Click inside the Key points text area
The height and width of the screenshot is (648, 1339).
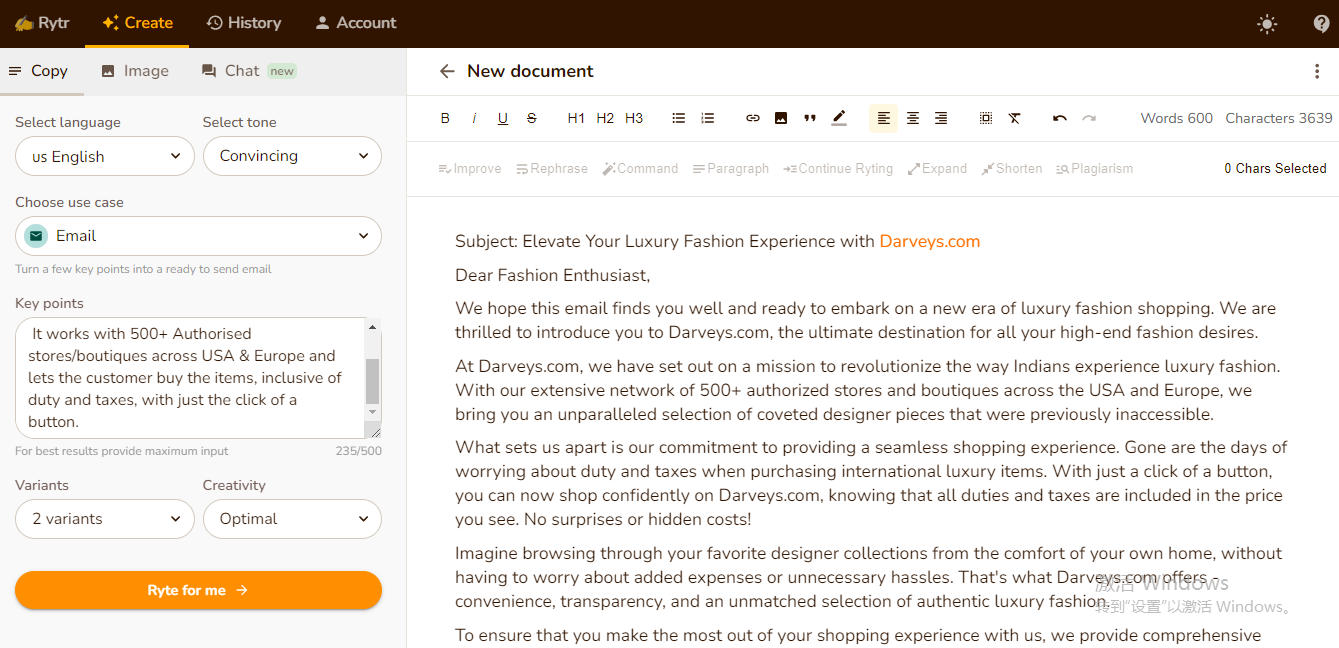pos(190,378)
